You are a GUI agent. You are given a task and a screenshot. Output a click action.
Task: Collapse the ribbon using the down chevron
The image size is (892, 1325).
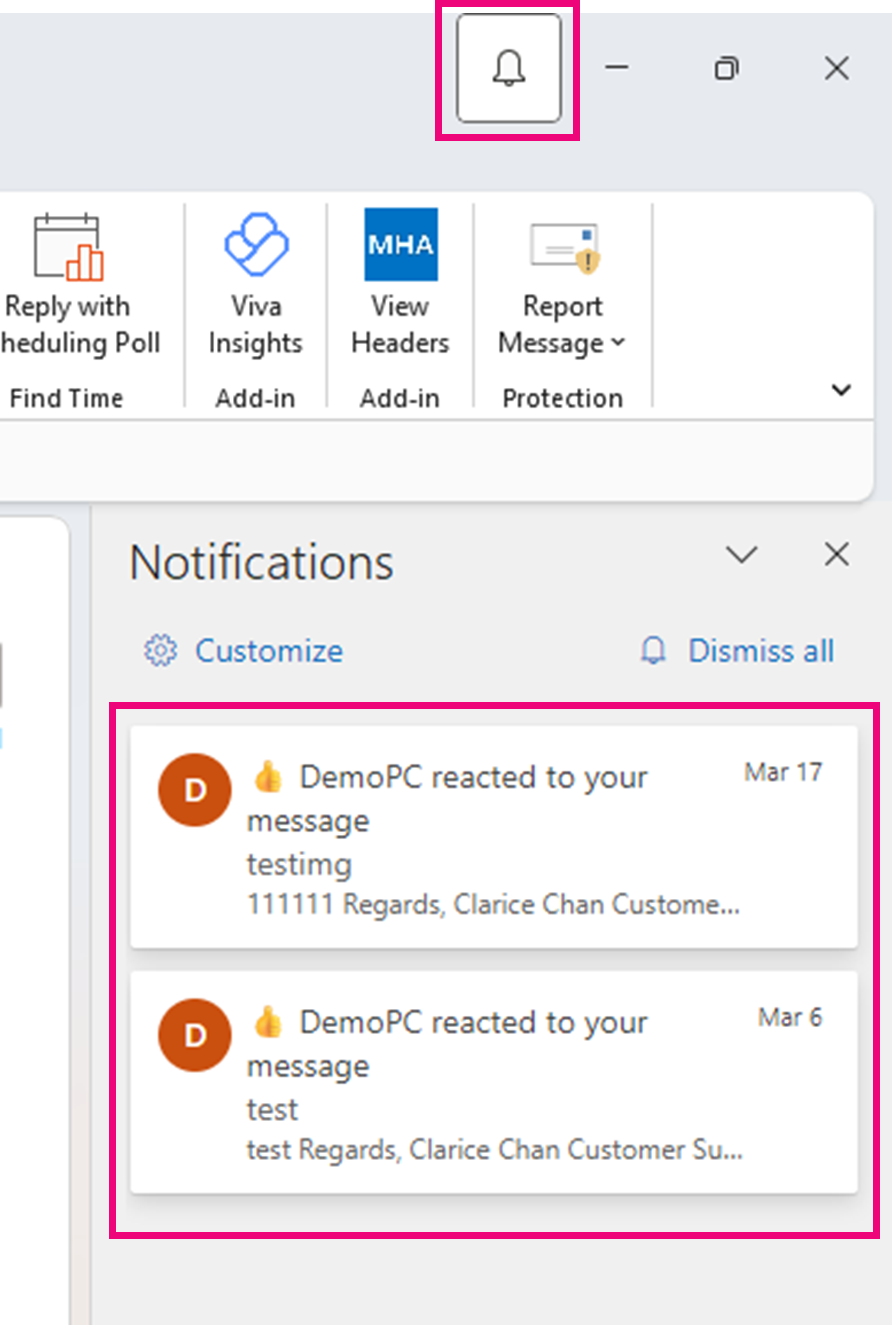(840, 390)
